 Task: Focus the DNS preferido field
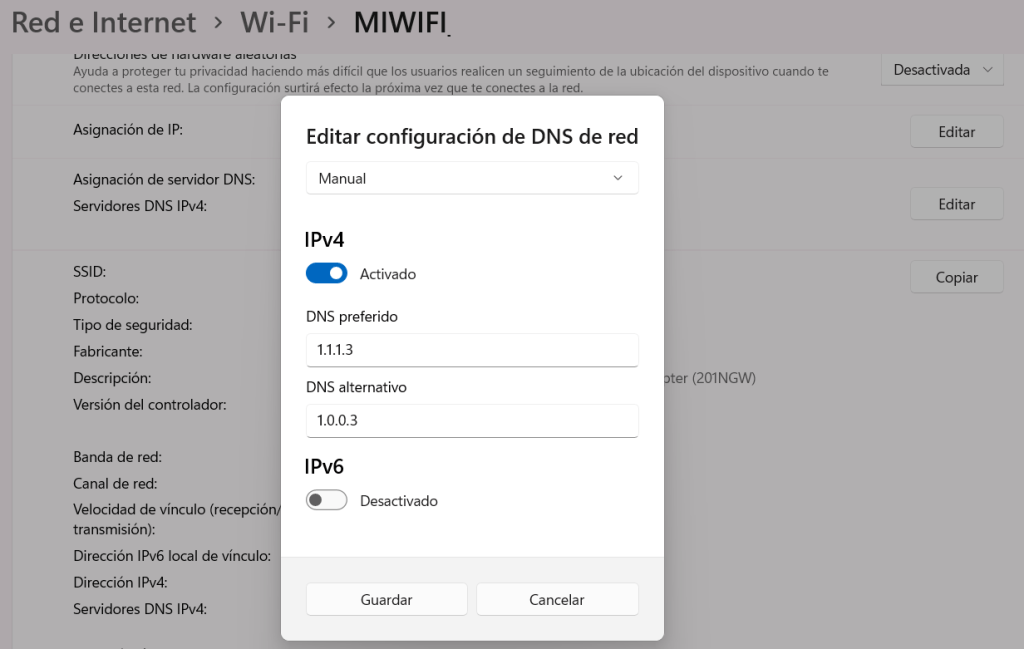[x=471, y=351]
